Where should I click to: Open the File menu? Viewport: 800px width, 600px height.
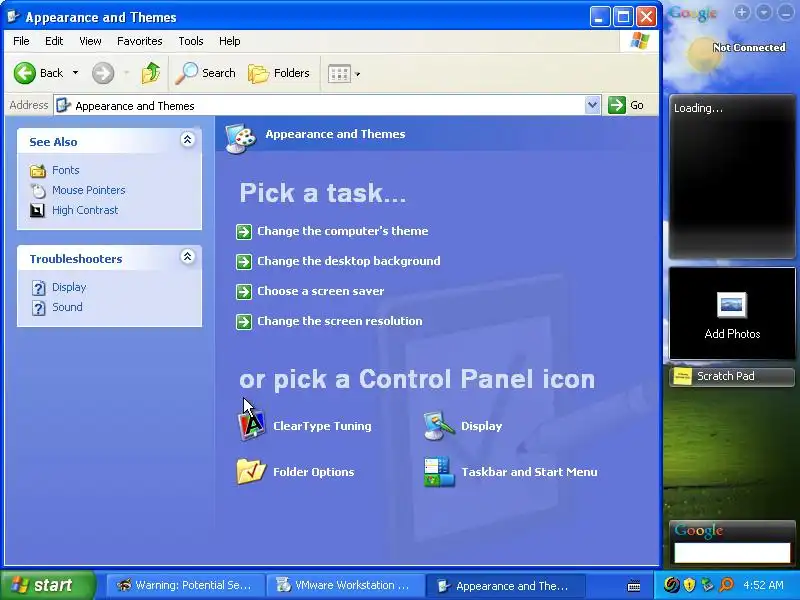21,41
